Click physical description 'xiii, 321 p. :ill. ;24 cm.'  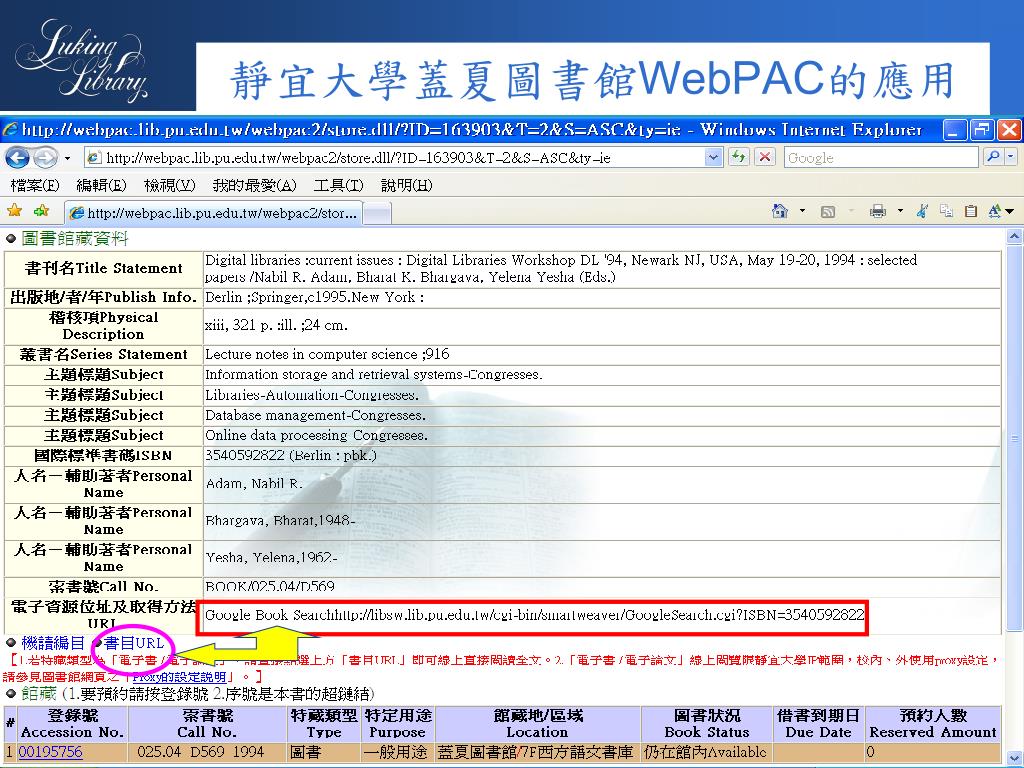pos(276,325)
